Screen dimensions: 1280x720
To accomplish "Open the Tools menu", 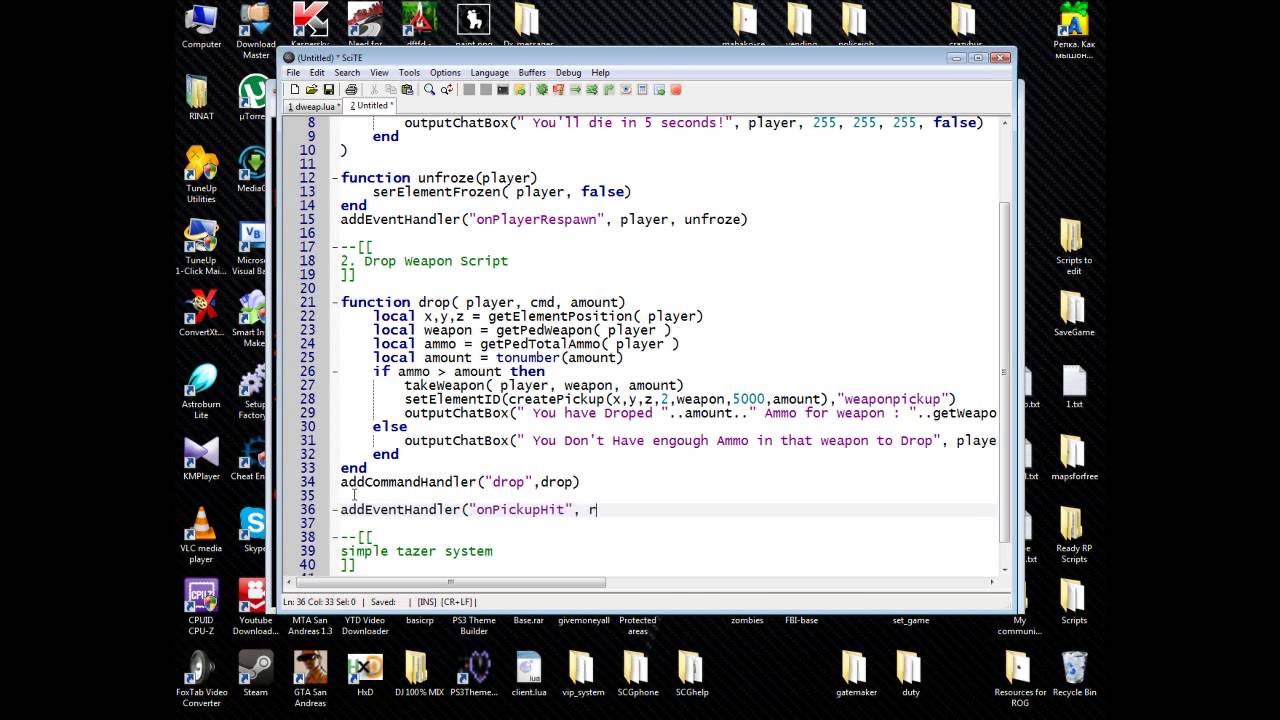I will tap(409, 72).
